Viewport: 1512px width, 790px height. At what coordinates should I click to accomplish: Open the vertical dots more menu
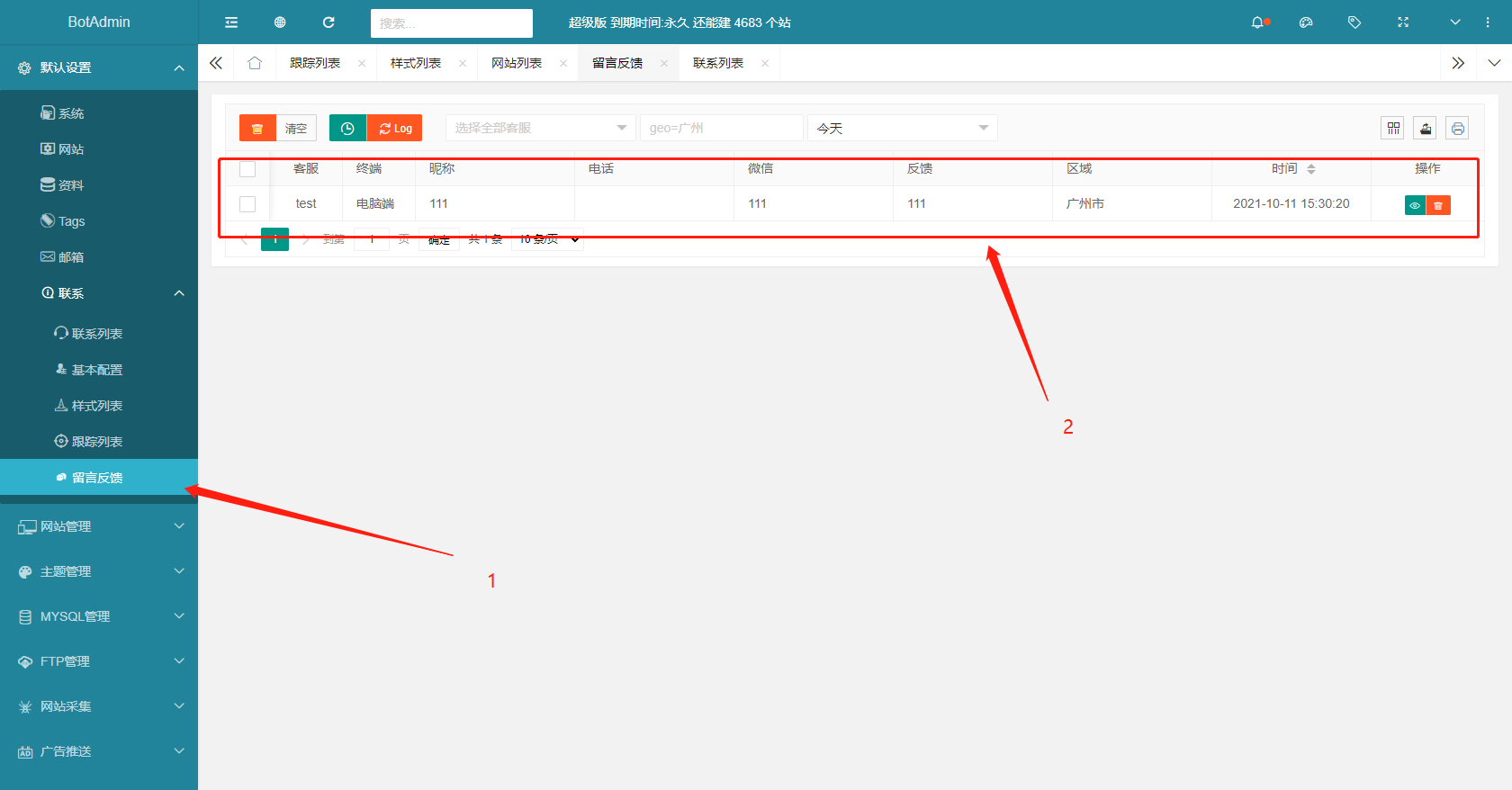point(1488,22)
